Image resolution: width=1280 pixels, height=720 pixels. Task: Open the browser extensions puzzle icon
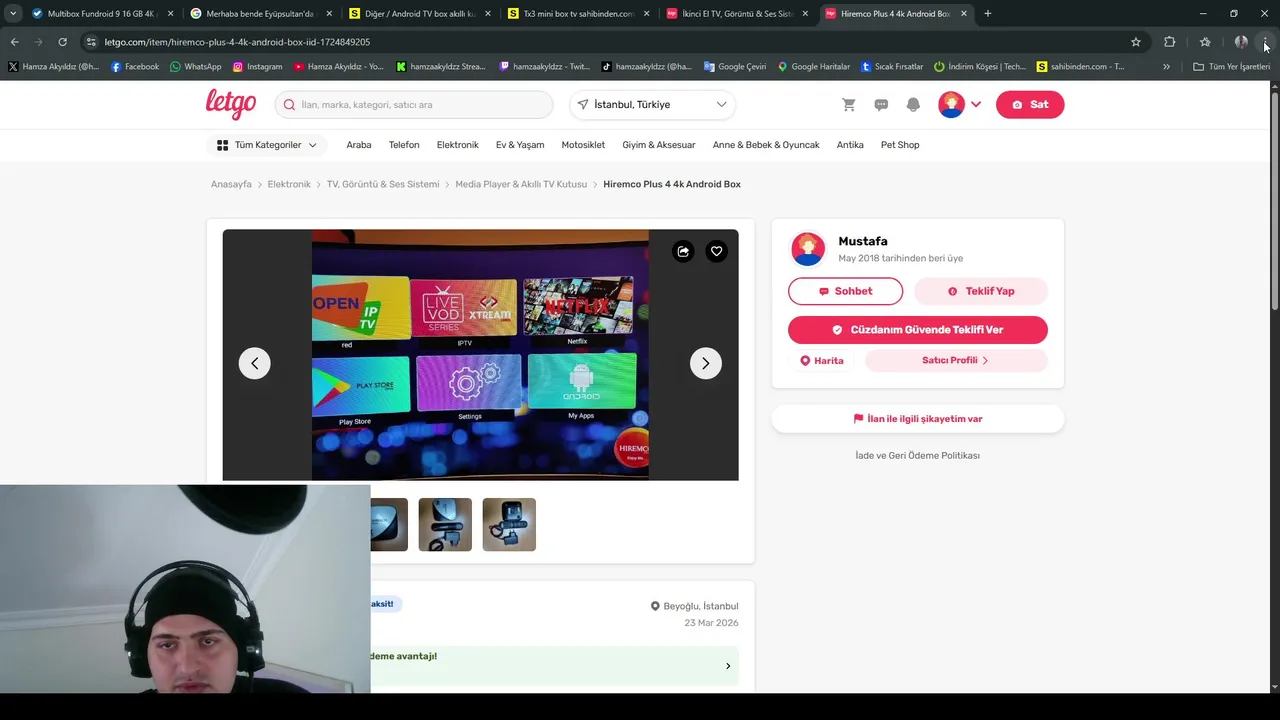[x=1169, y=42]
